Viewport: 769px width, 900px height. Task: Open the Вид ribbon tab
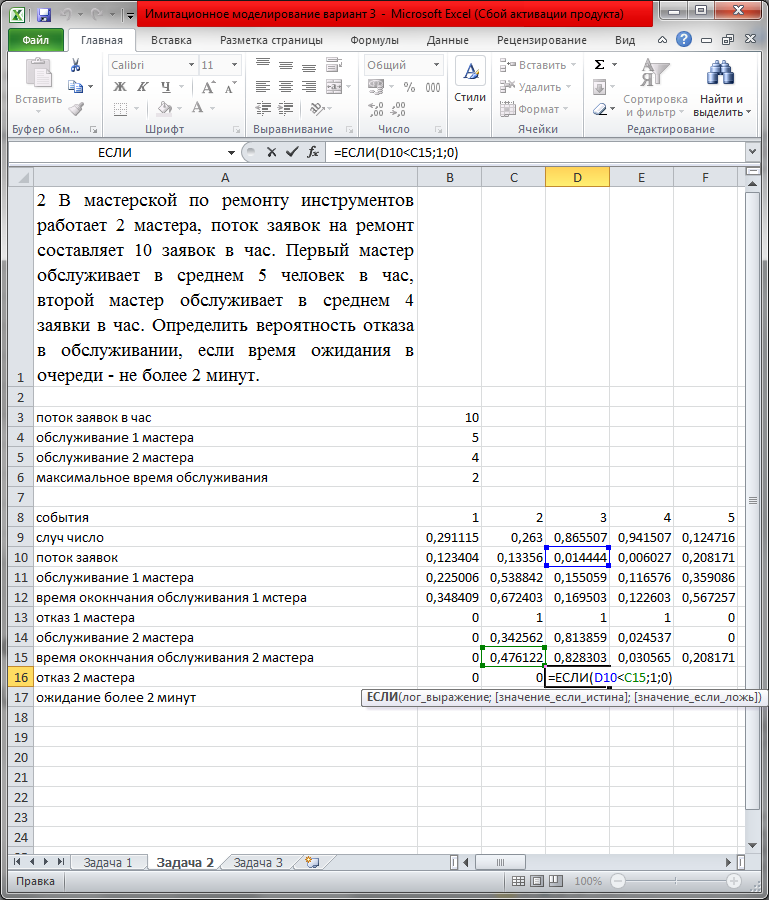[x=625, y=40]
